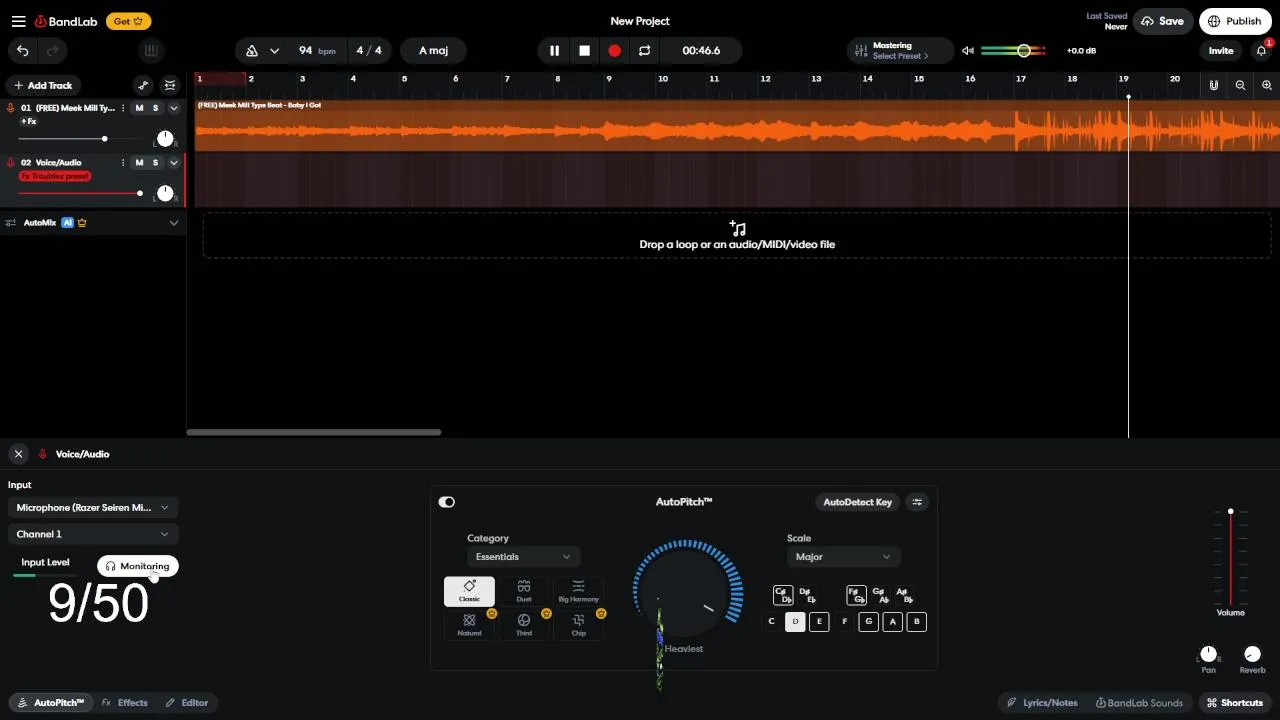Undo the last action

(x=22, y=51)
